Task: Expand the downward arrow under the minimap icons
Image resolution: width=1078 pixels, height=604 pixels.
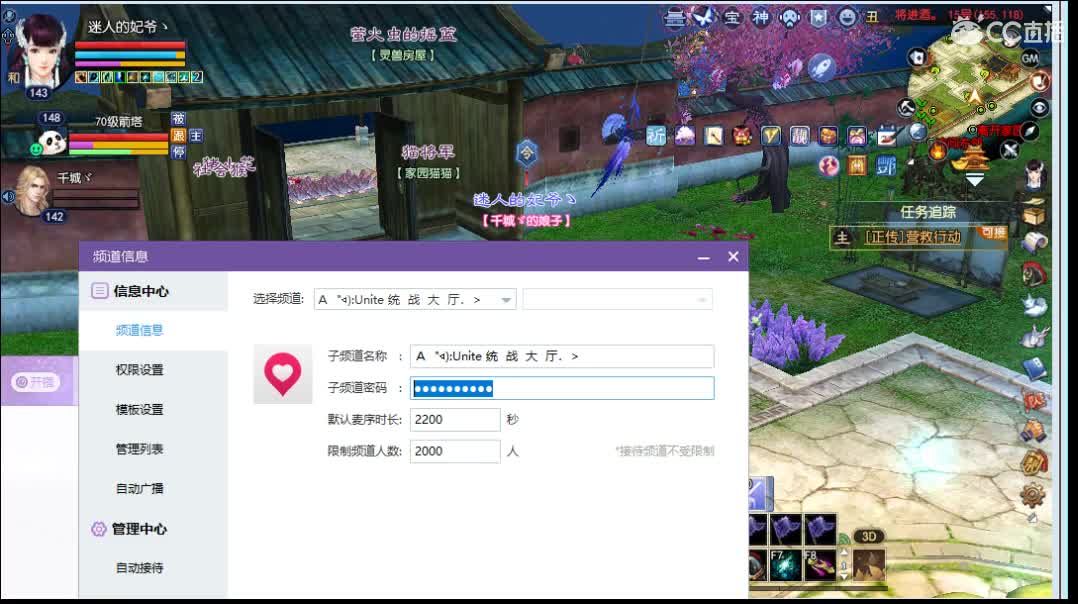Action: click(974, 179)
